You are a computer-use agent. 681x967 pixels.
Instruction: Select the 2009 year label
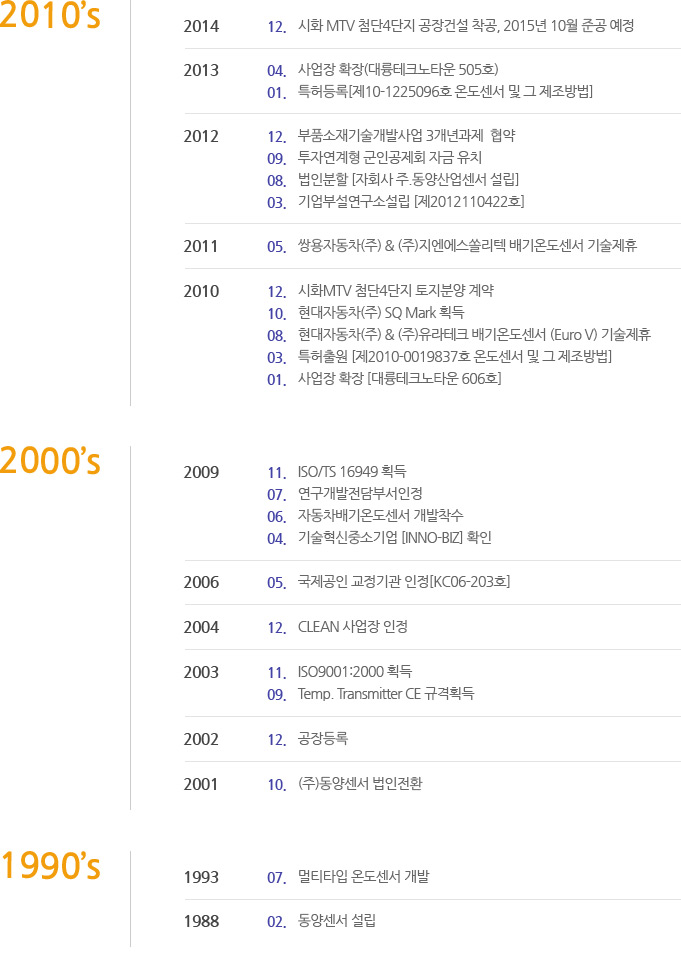coord(202,472)
